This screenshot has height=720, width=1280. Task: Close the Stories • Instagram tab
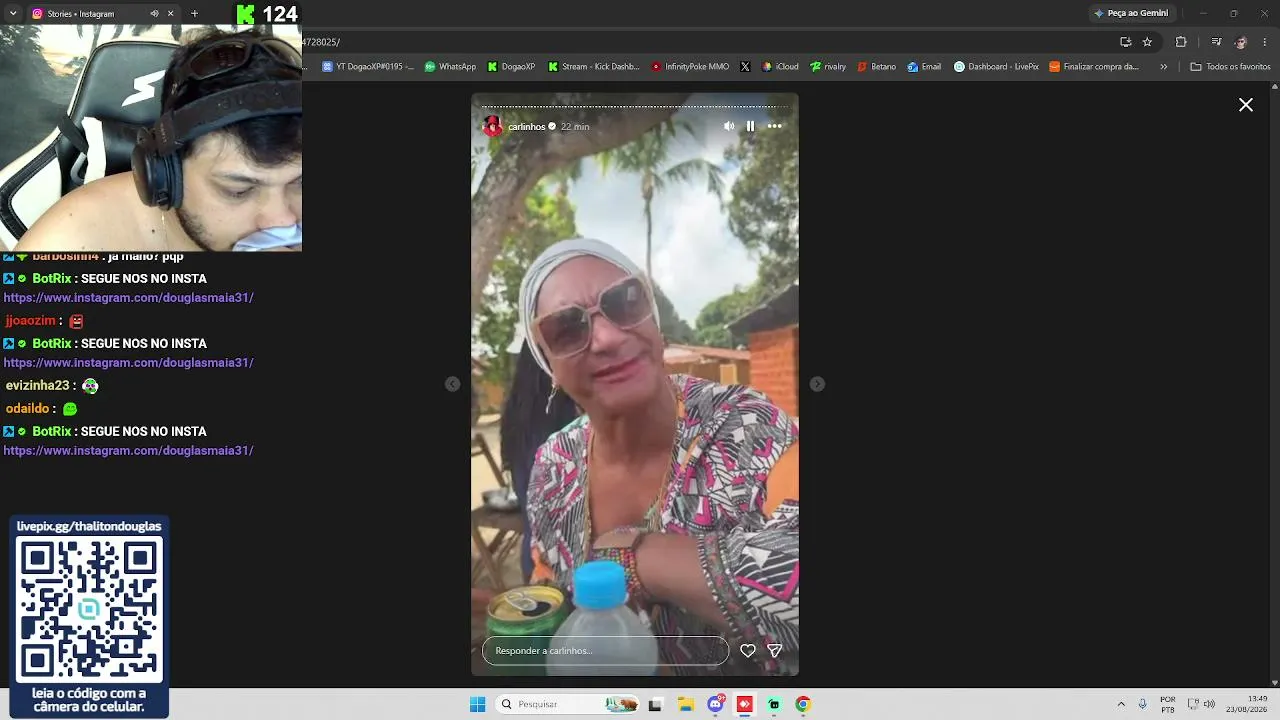click(x=170, y=14)
